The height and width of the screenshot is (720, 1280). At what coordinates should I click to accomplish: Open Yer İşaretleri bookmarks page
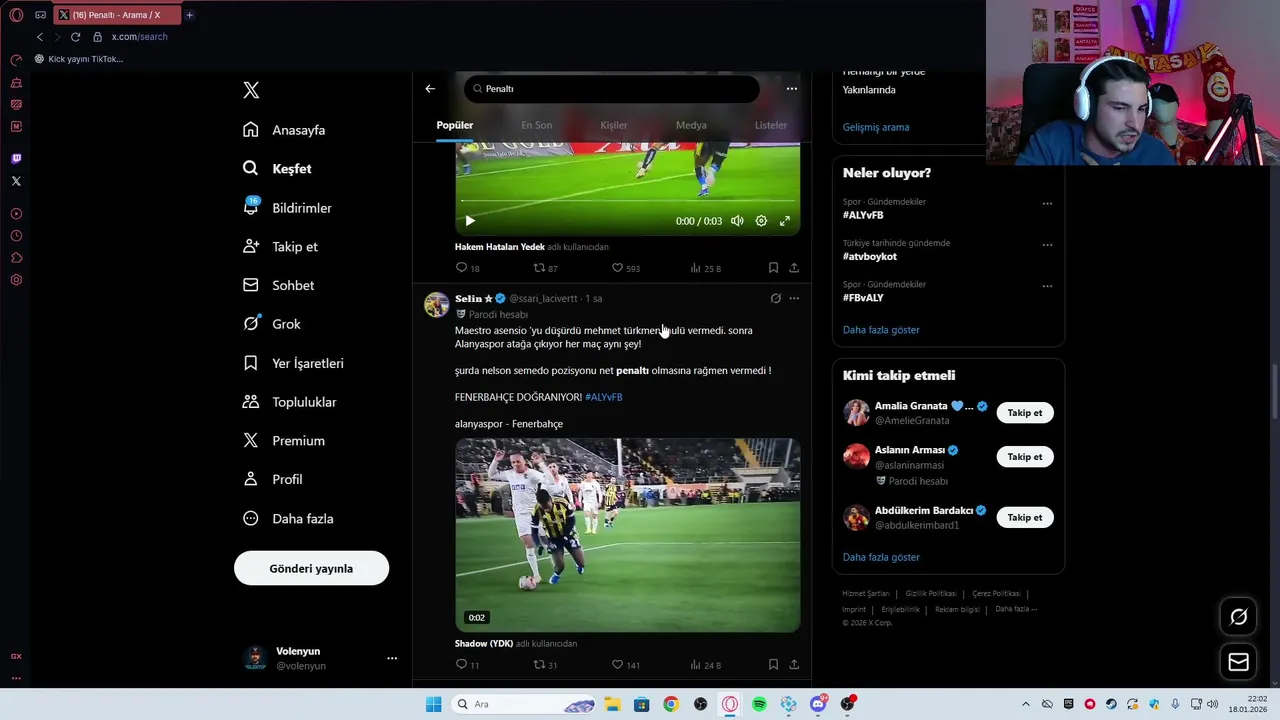293,363
